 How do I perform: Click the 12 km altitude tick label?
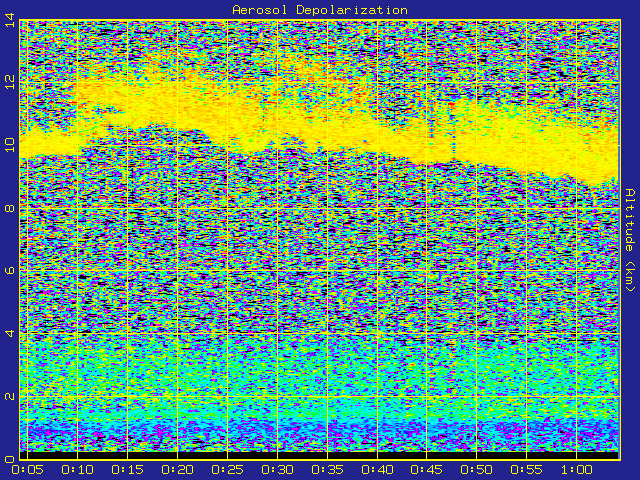click(10, 82)
